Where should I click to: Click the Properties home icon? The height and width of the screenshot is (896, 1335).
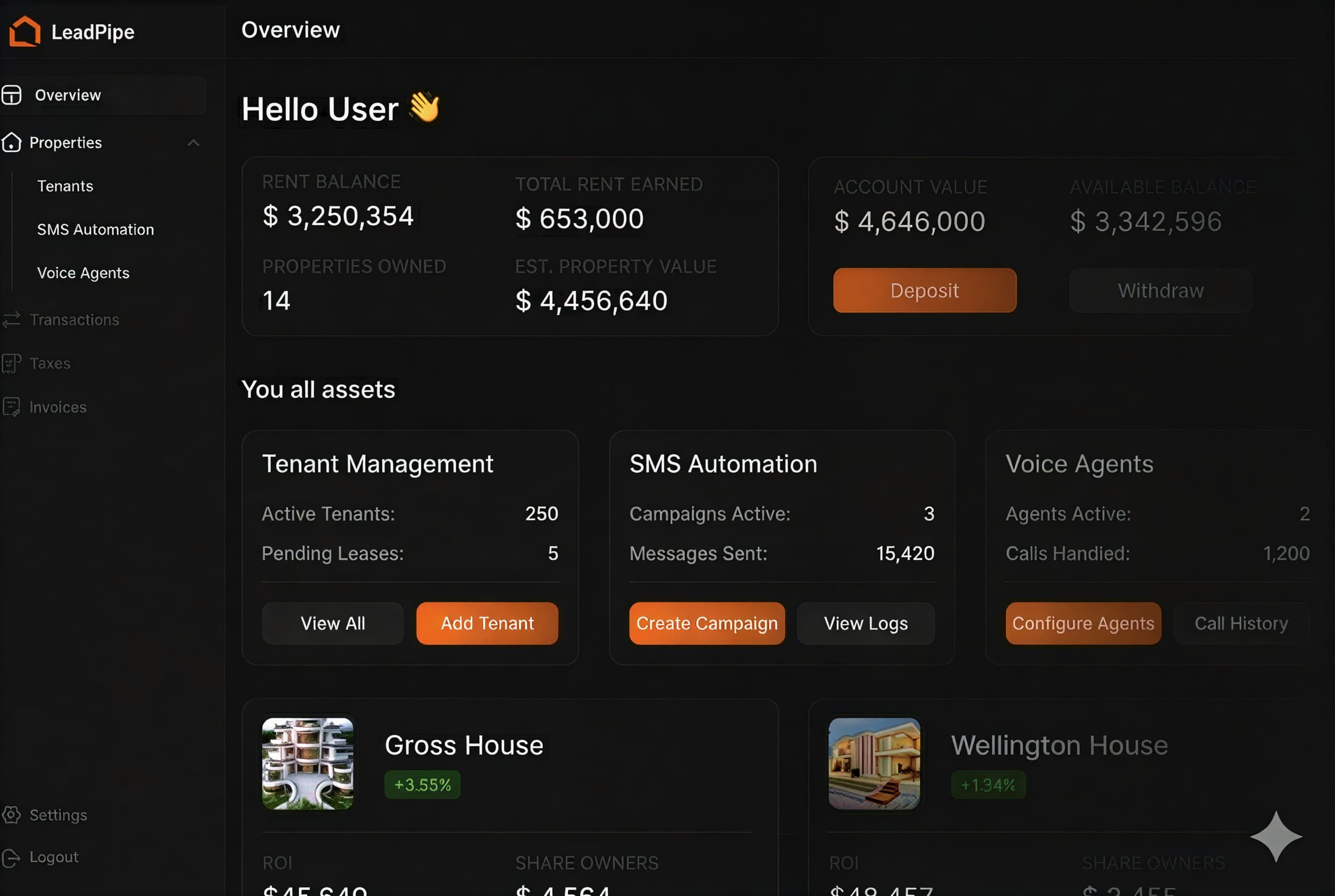pos(12,143)
